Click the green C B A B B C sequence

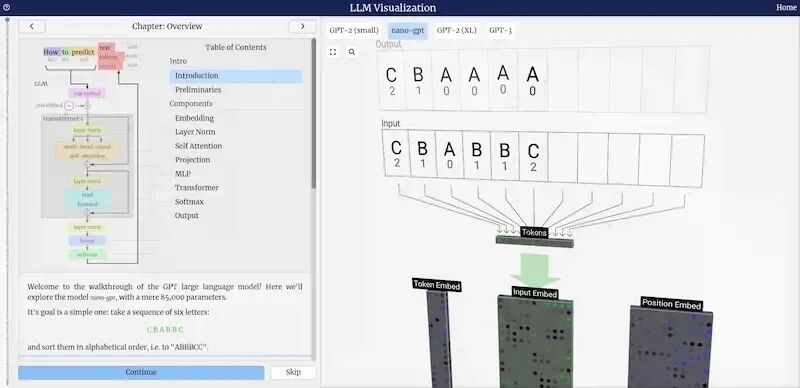[x=165, y=330]
